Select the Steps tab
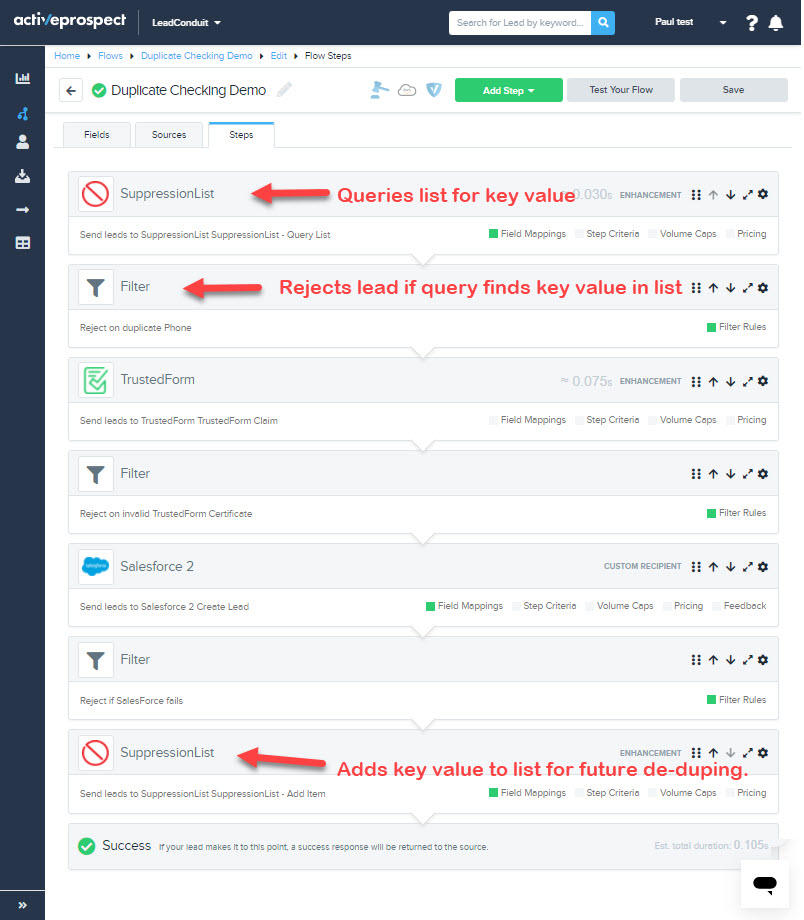The width and height of the screenshot is (804, 920). pyautogui.click(x=241, y=135)
